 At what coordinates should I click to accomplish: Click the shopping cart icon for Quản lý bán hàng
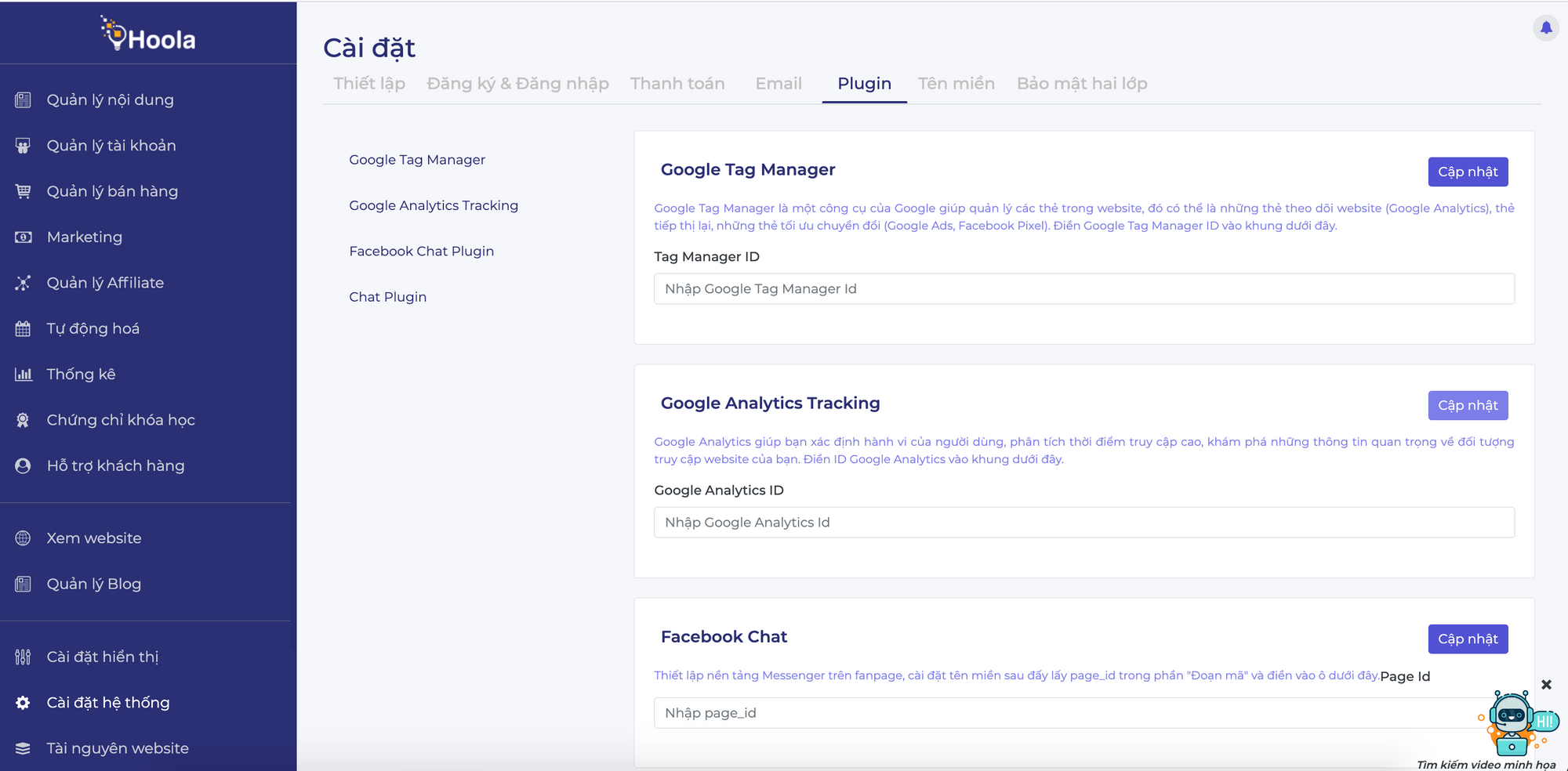tap(23, 191)
